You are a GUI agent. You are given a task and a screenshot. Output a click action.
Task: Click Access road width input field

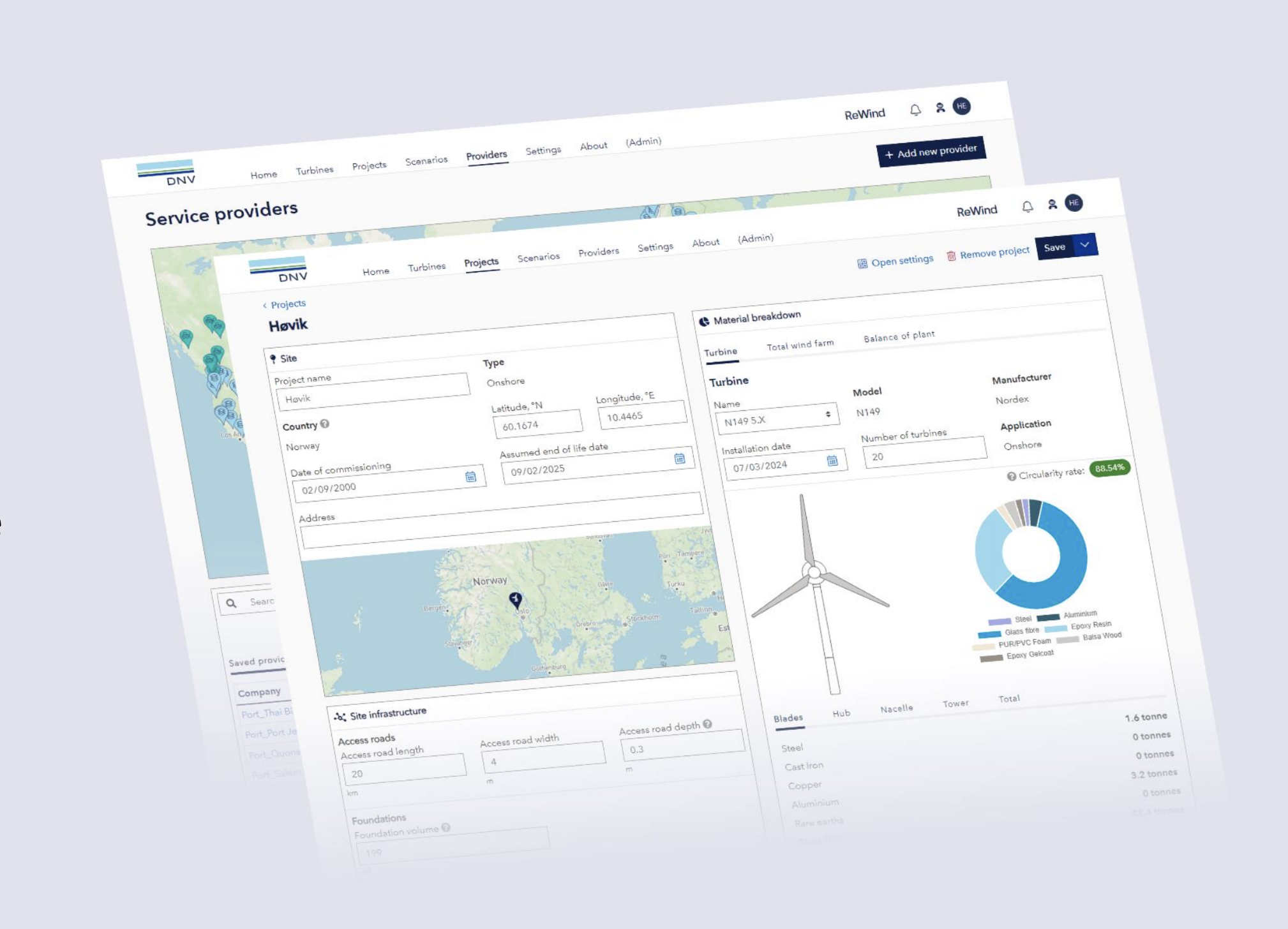pos(543,757)
